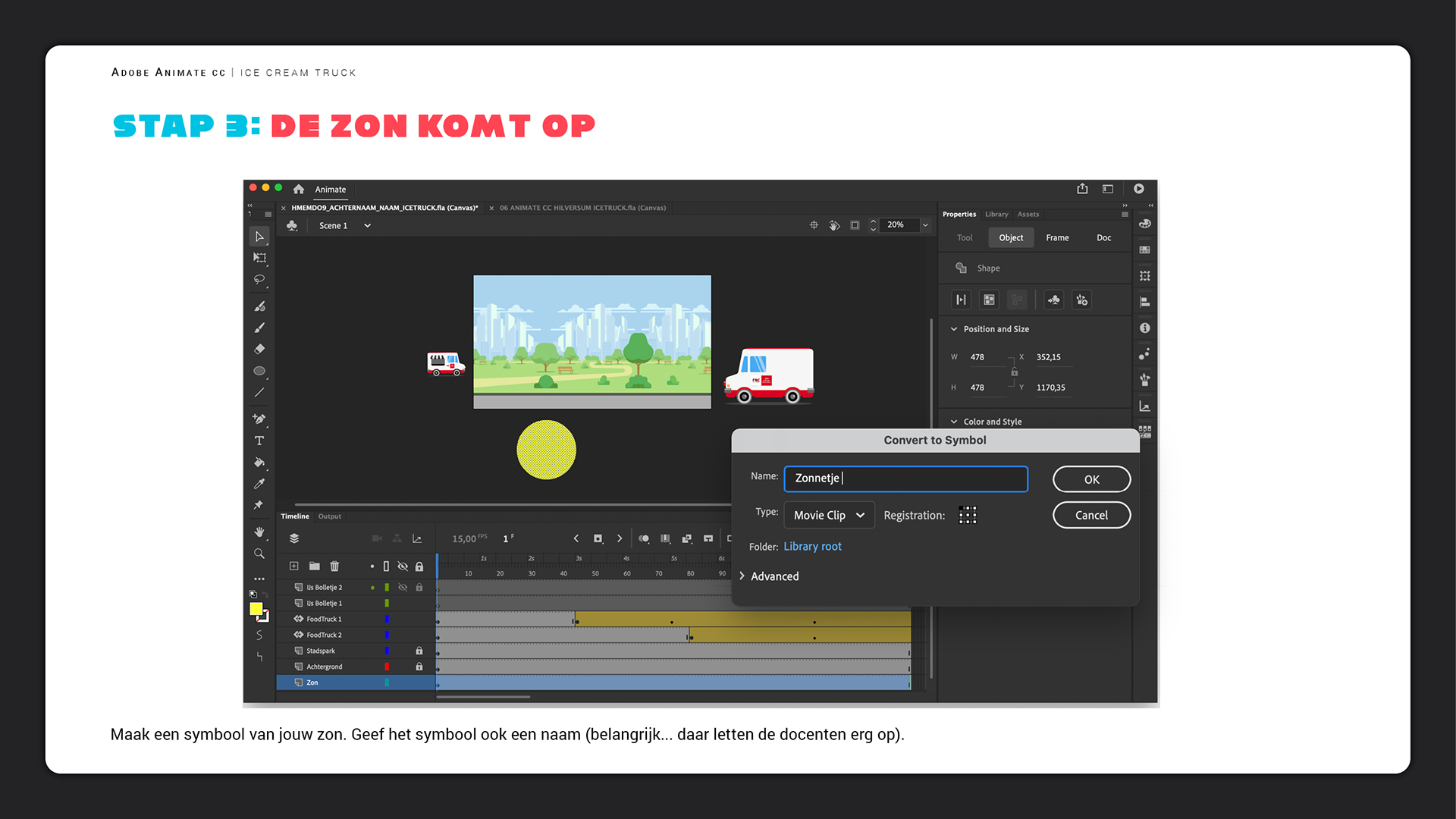Toggle visibility of IJs Bolletje 2 layer

click(x=403, y=587)
